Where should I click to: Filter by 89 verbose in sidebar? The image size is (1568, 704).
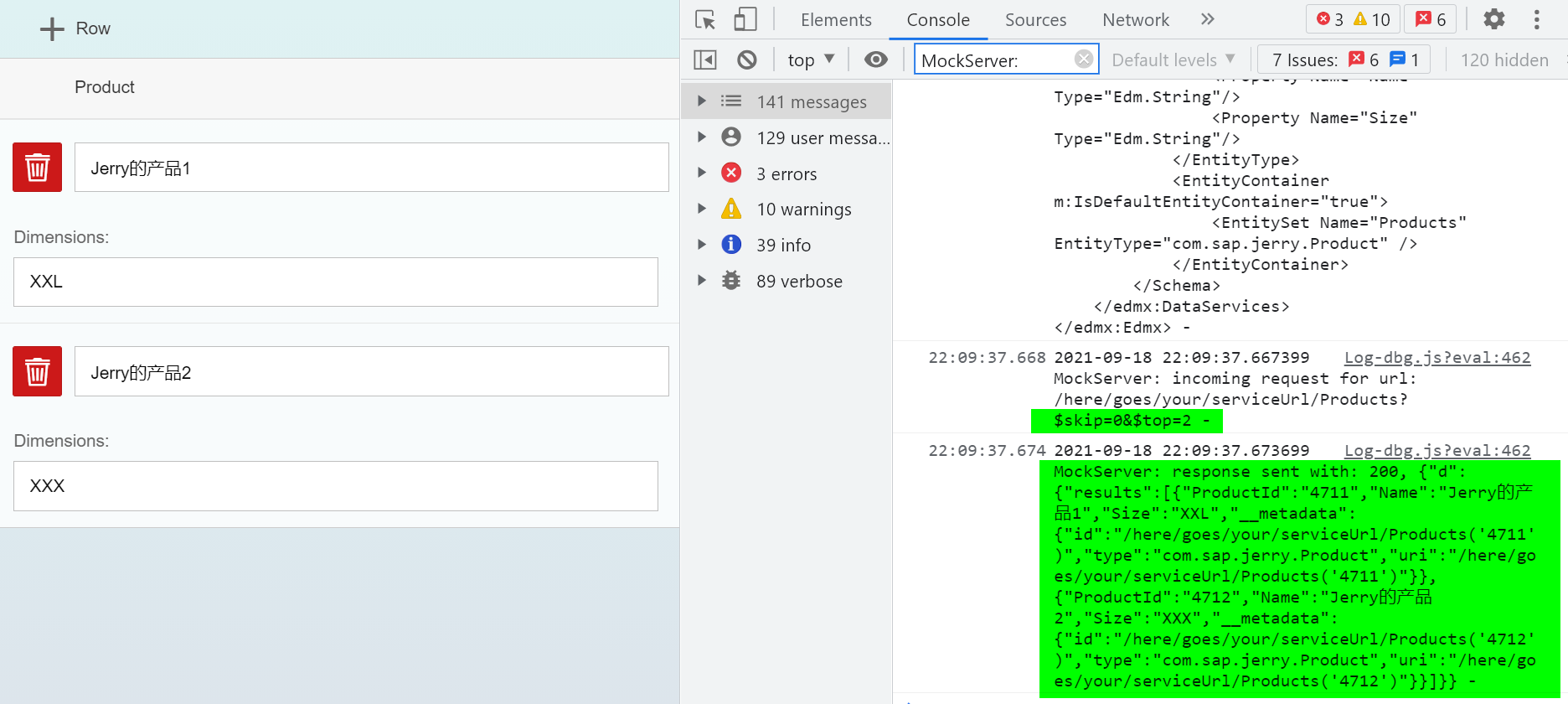(787, 281)
